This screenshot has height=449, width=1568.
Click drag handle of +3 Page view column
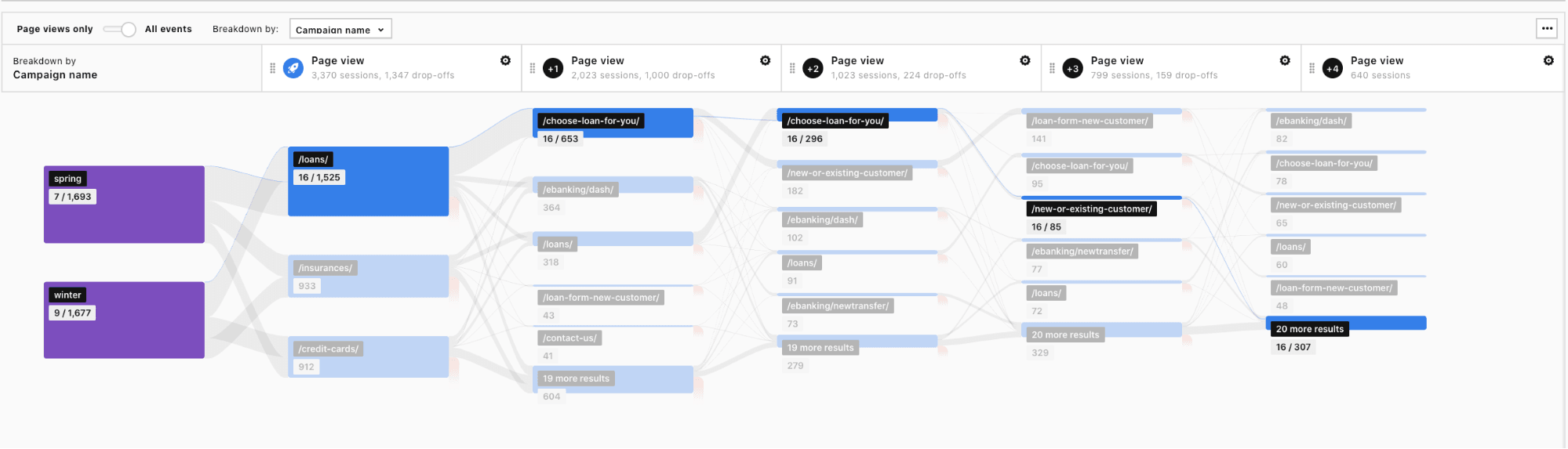(1052, 68)
